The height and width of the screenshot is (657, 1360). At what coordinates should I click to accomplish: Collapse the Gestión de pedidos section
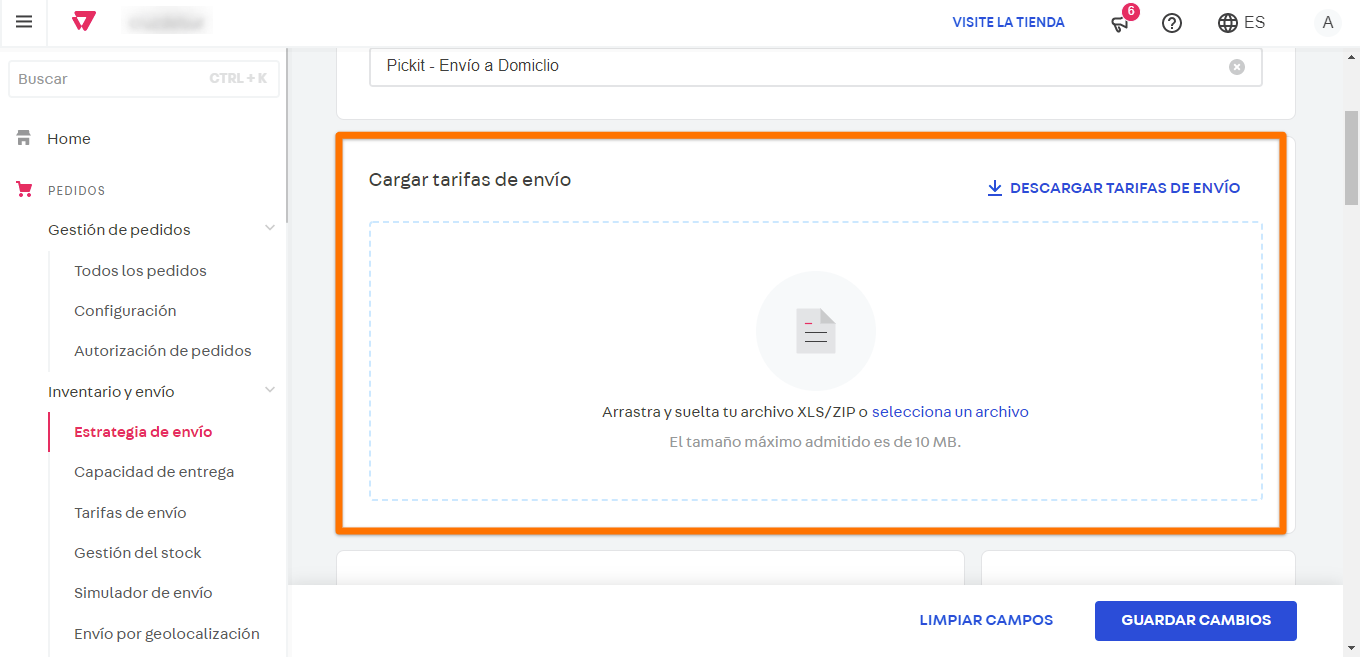pos(269,228)
